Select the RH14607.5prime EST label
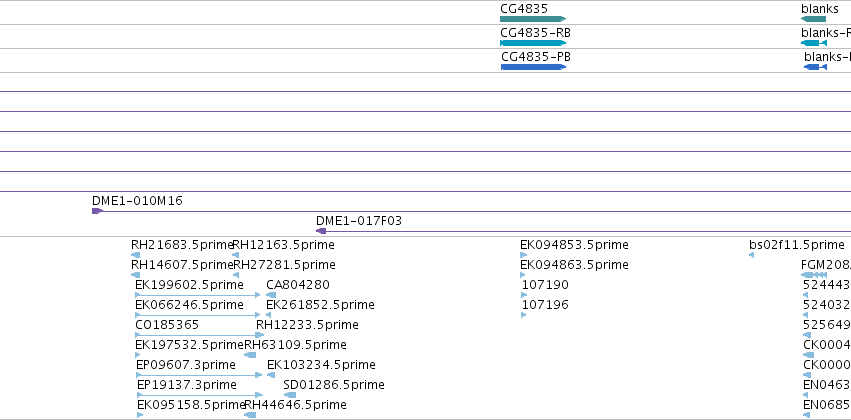Screen dimensions: 851x420 [182, 265]
